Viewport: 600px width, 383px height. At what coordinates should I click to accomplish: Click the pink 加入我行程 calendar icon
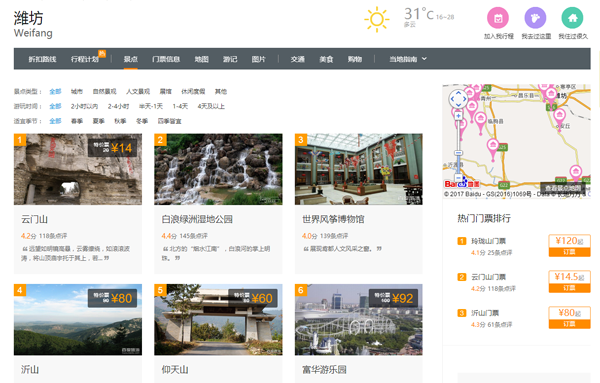pyautogui.click(x=497, y=18)
